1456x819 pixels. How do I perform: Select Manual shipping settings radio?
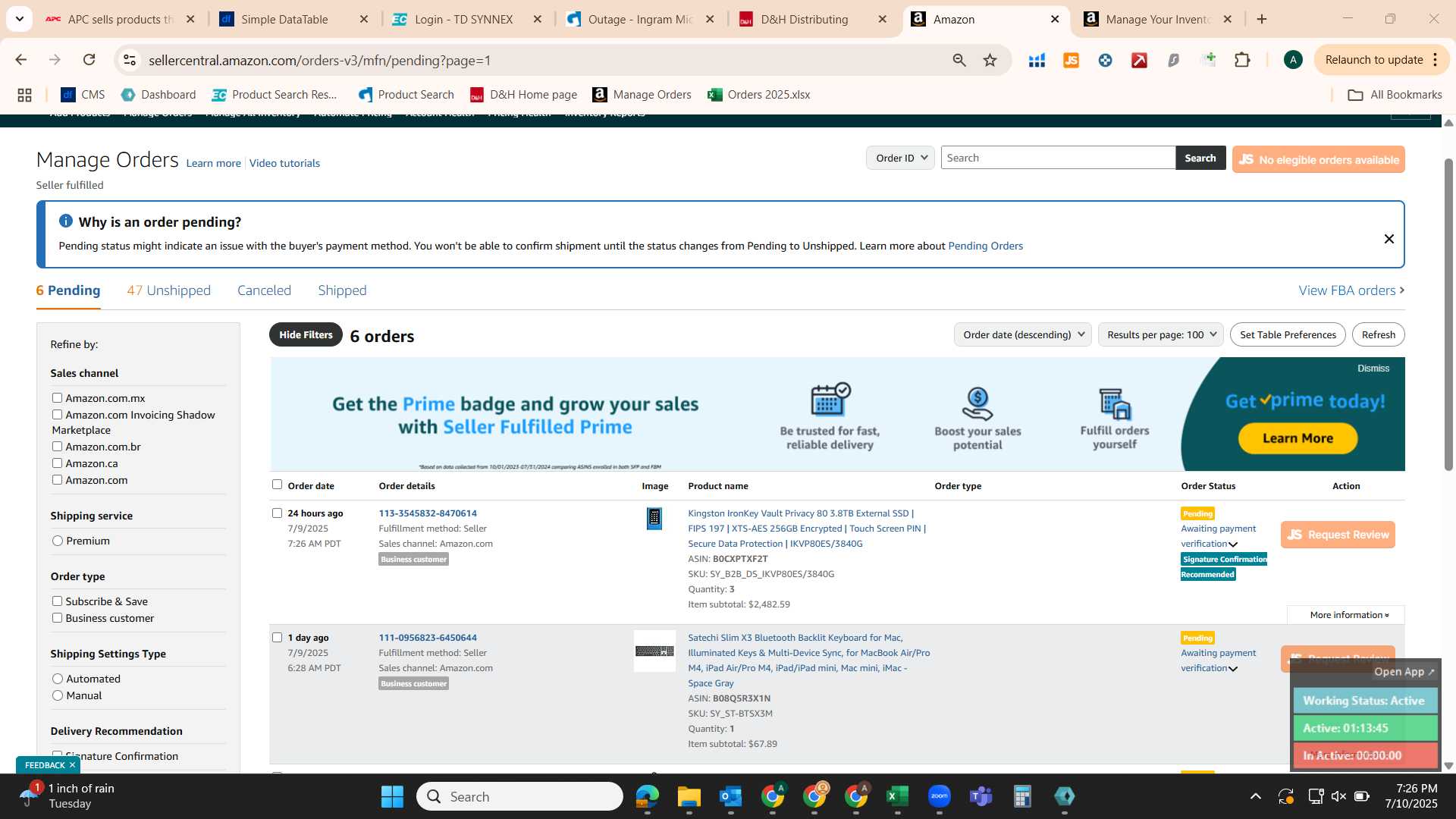(58, 695)
